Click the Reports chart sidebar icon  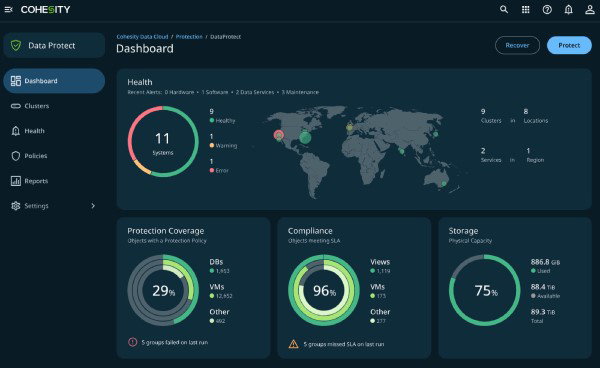tap(16, 181)
